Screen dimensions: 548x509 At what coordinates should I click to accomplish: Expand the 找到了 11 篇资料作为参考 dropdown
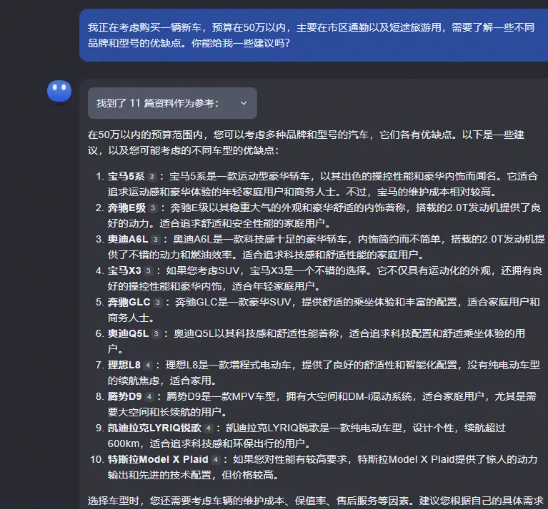(172, 103)
